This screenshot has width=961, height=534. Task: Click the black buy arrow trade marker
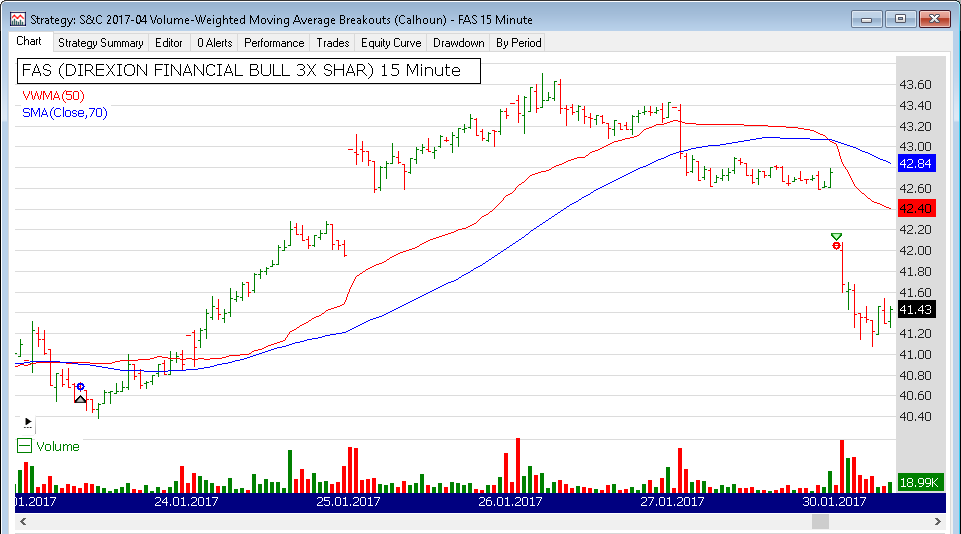click(81, 400)
